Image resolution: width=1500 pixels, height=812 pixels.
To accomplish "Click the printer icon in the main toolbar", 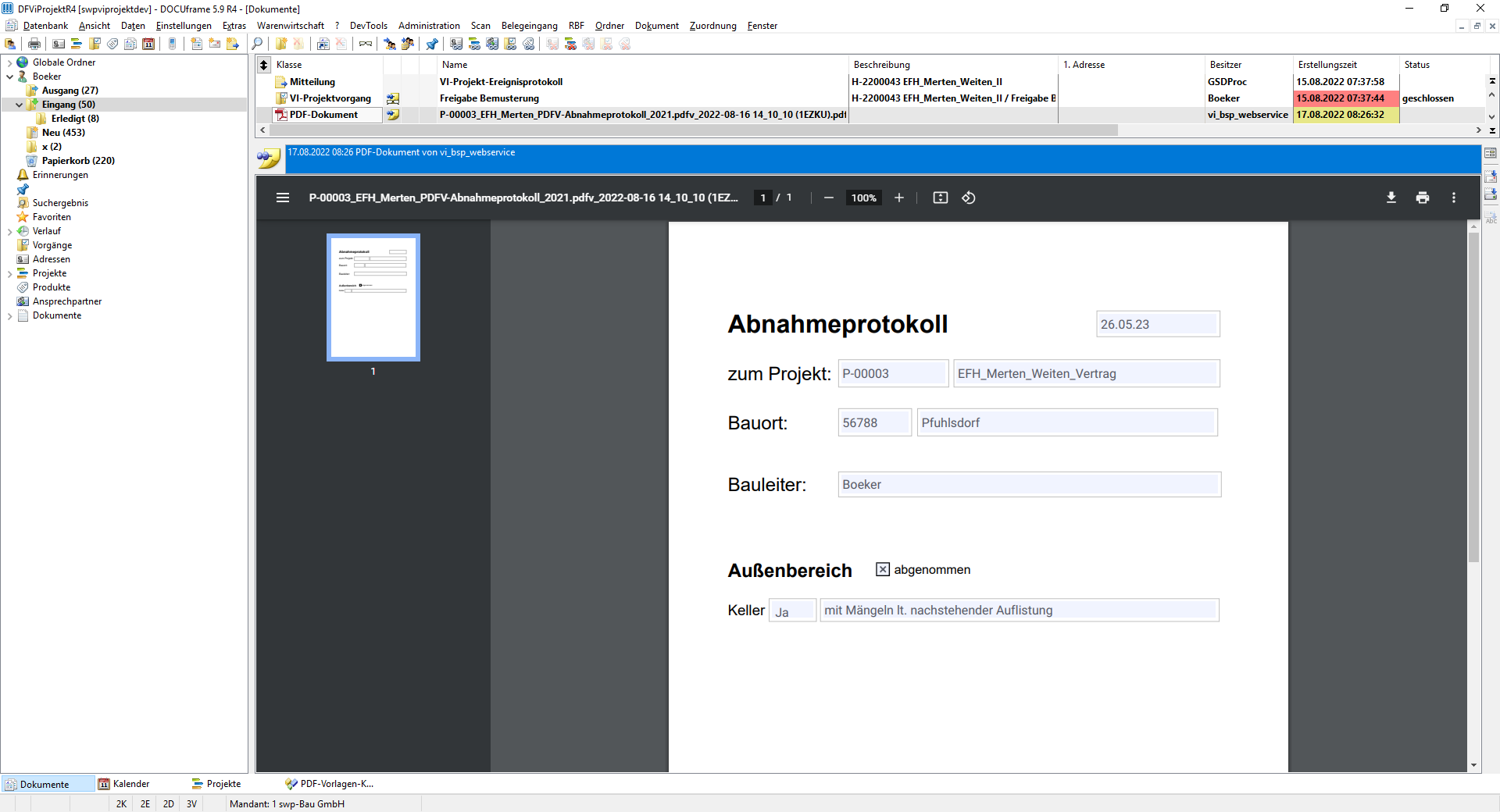I will (34, 44).
